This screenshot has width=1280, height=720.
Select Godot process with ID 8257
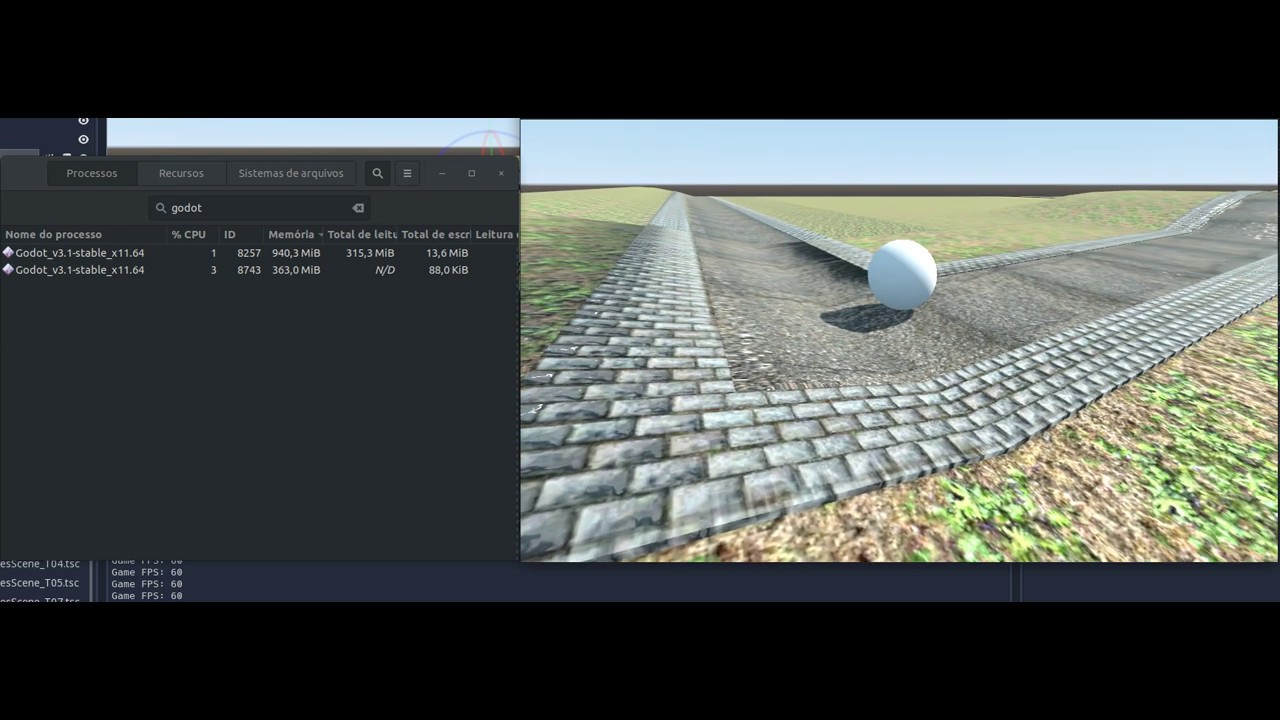coord(259,253)
